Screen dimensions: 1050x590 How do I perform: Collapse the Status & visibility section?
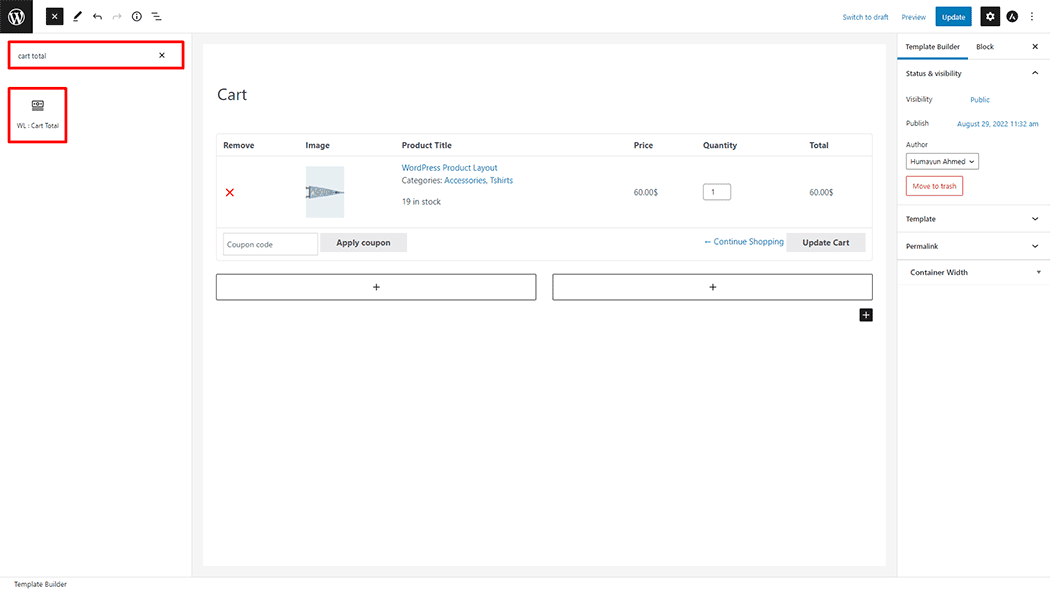pos(1034,73)
